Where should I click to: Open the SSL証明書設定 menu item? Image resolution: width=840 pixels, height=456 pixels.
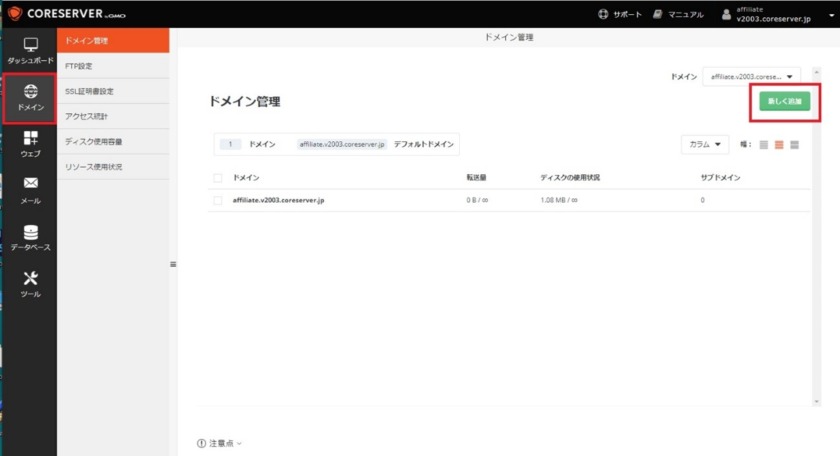(113, 91)
